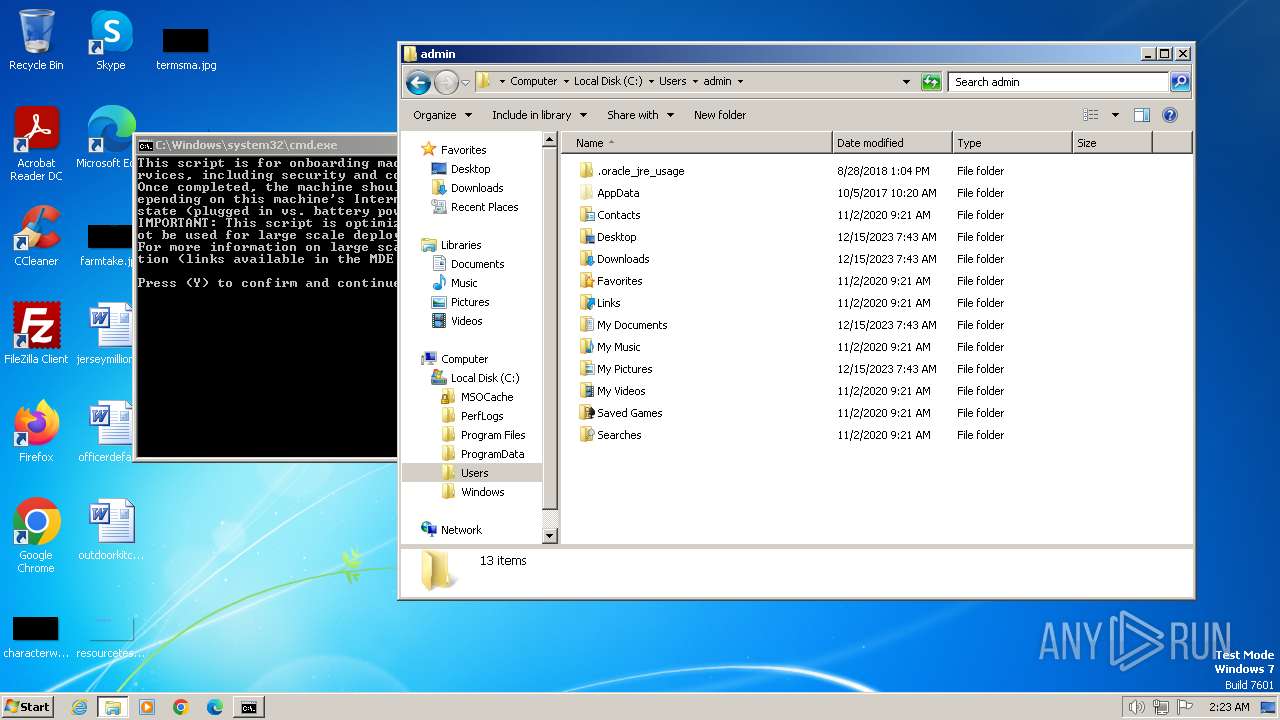Viewport: 1280px width, 720px height.
Task: Select the My Documents folder
Action: click(x=623, y=325)
